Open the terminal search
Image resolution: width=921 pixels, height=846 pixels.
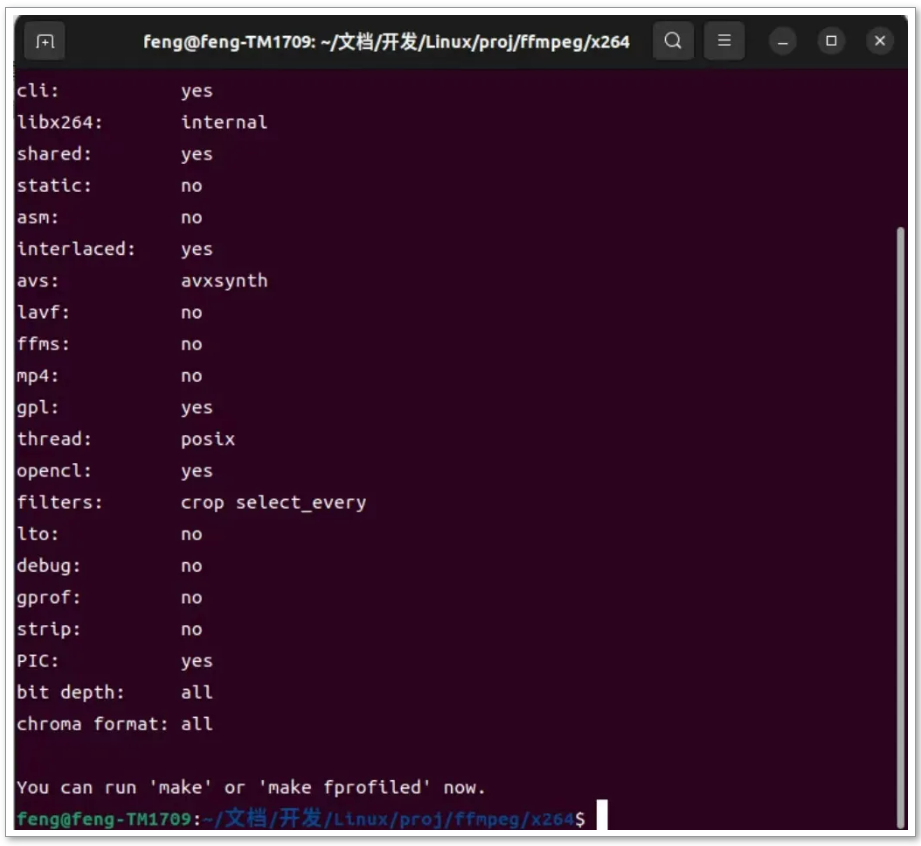coord(673,41)
